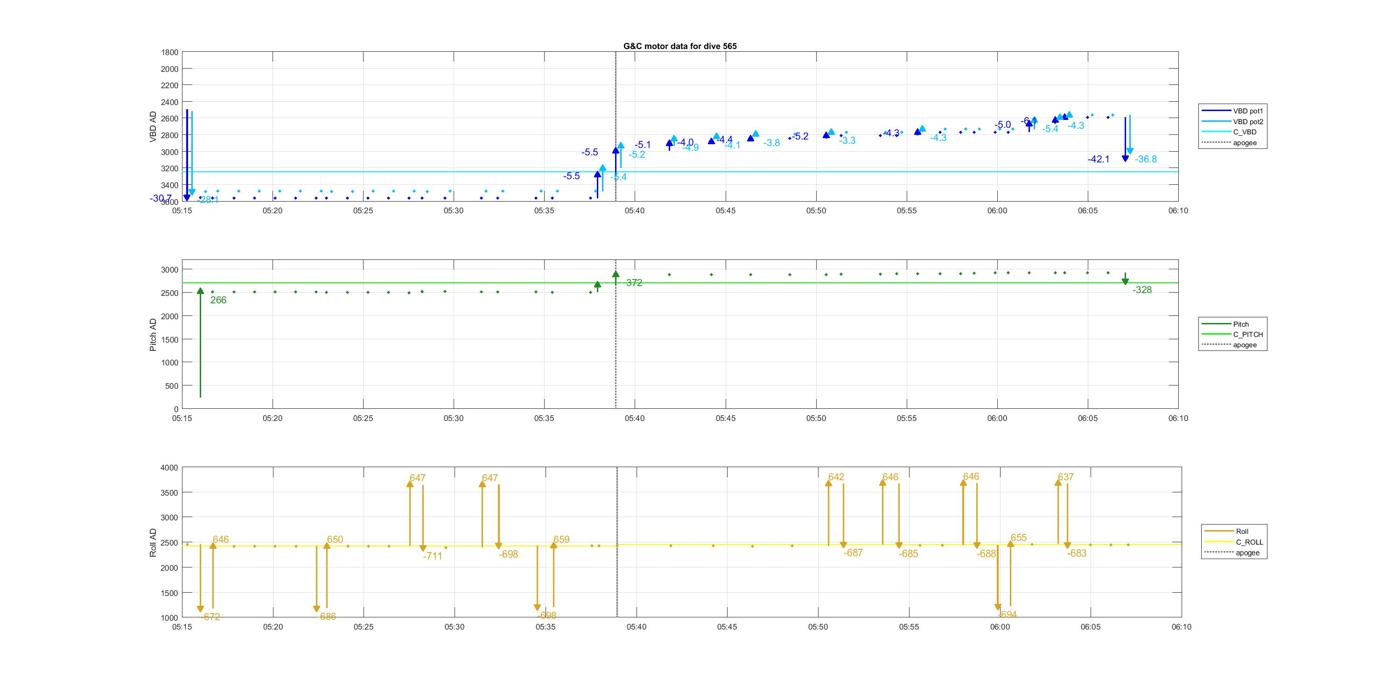Click the '05:30' tick under the Pitch plot
This screenshot has width=1400, height=693.
coord(454,418)
